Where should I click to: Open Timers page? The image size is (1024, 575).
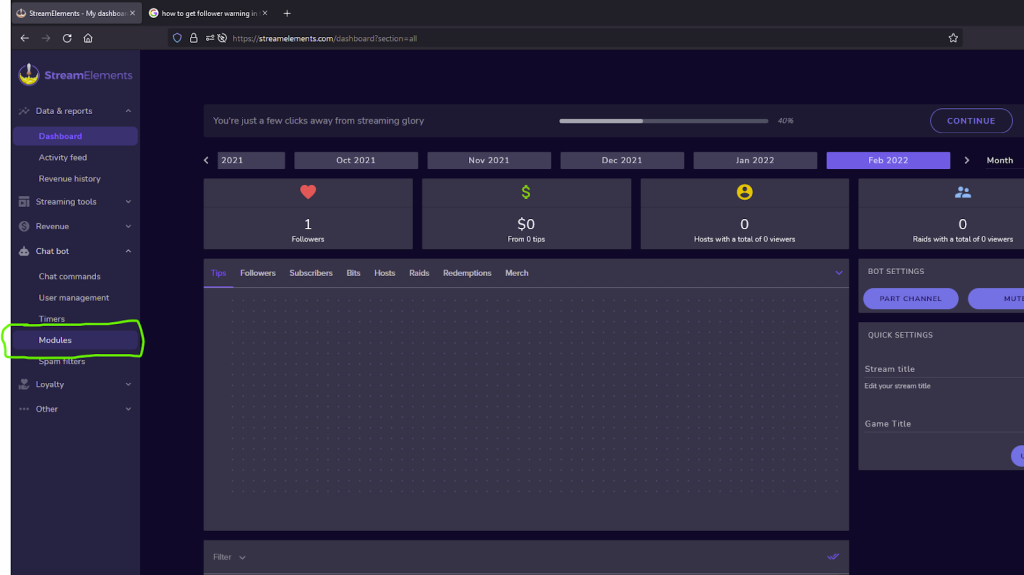pos(52,319)
